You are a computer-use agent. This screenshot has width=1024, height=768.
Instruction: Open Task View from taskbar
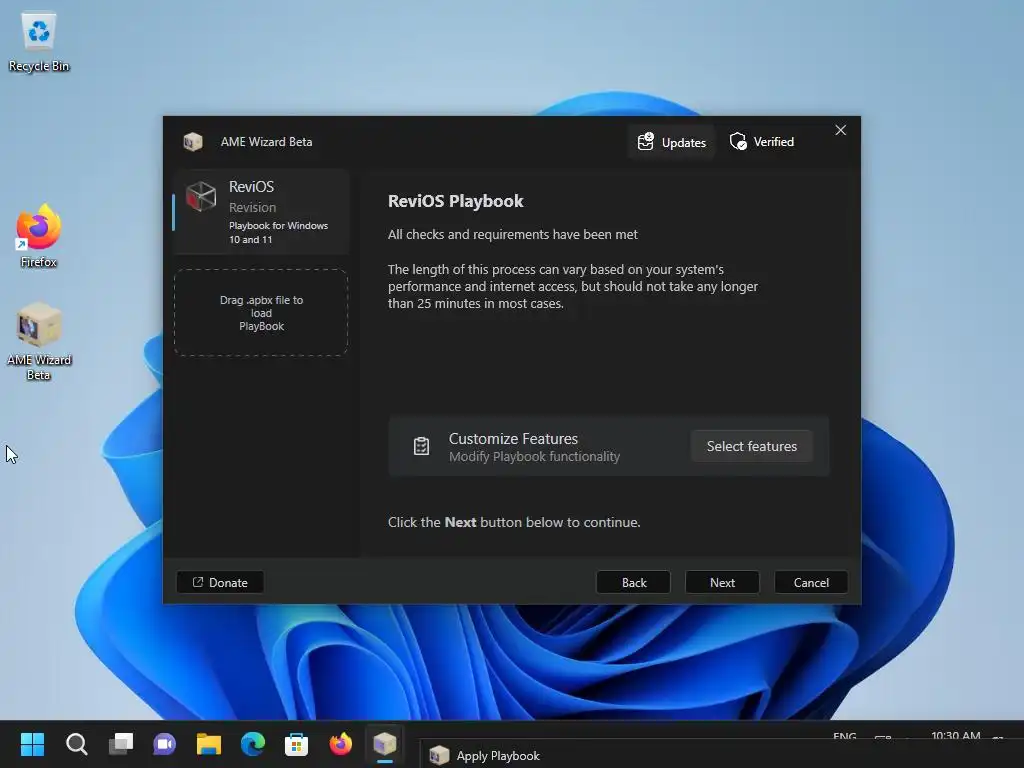point(121,744)
